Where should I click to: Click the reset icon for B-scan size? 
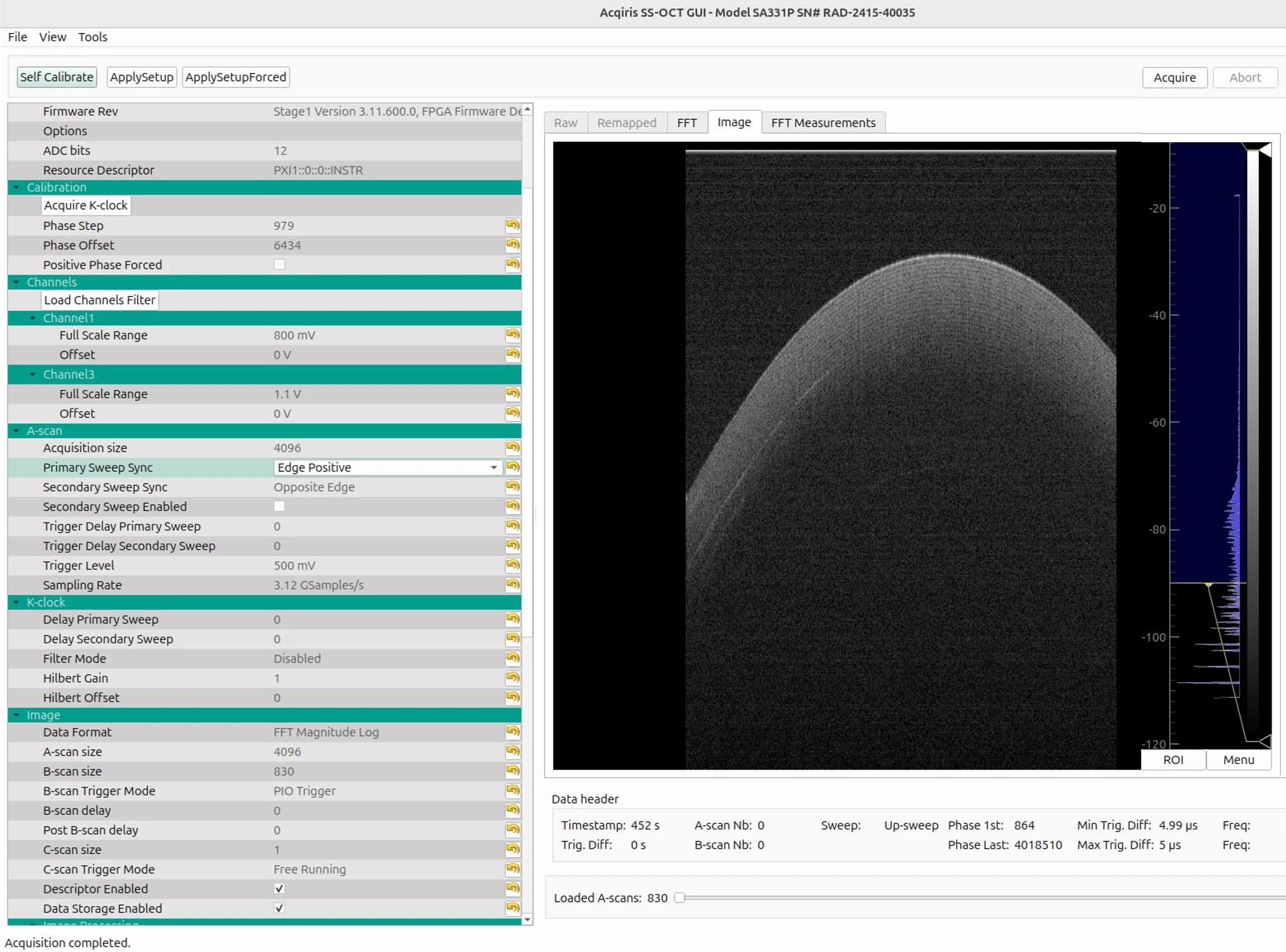[x=512, y=771]
